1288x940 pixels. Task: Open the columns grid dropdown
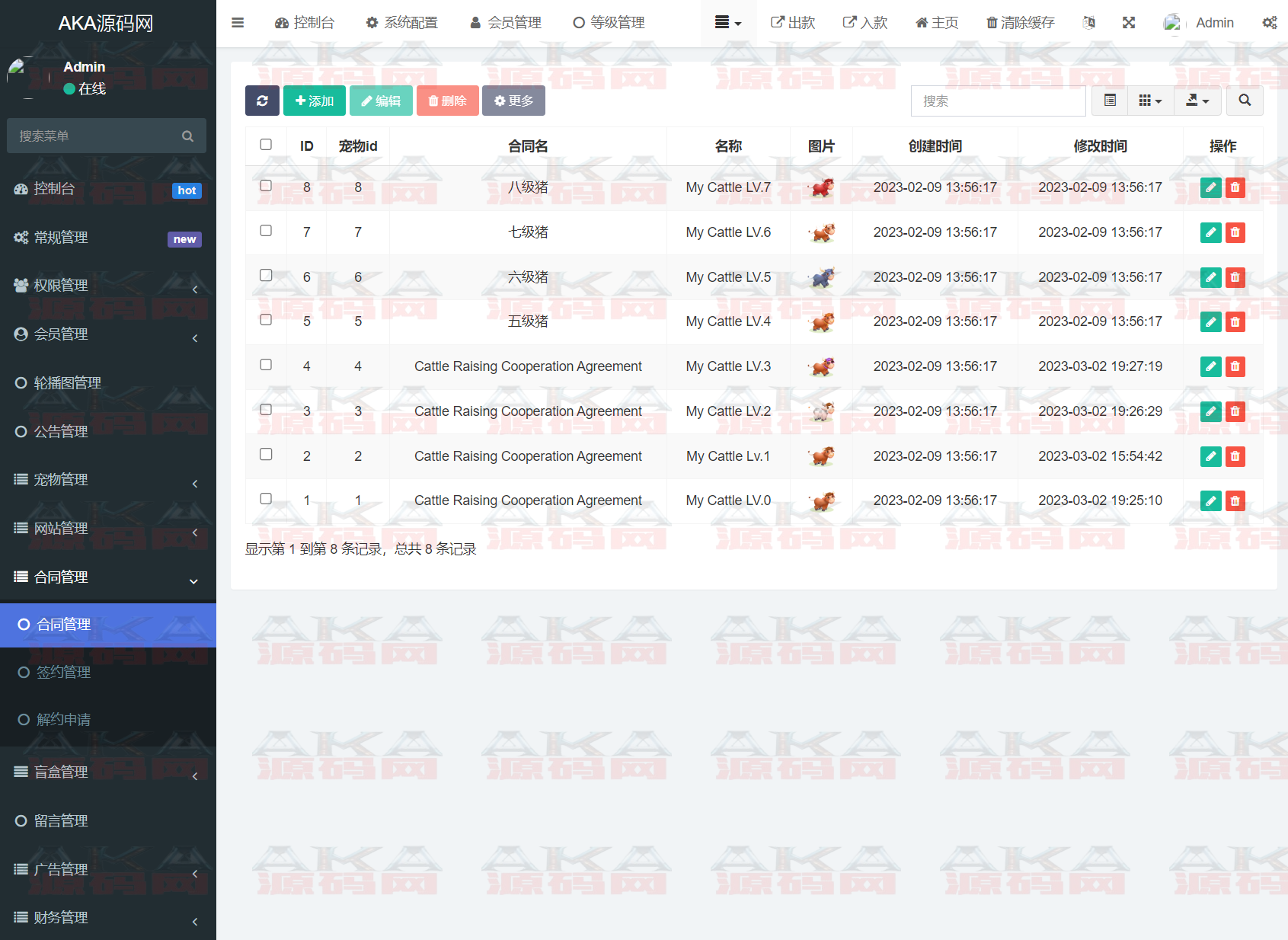1149,101
